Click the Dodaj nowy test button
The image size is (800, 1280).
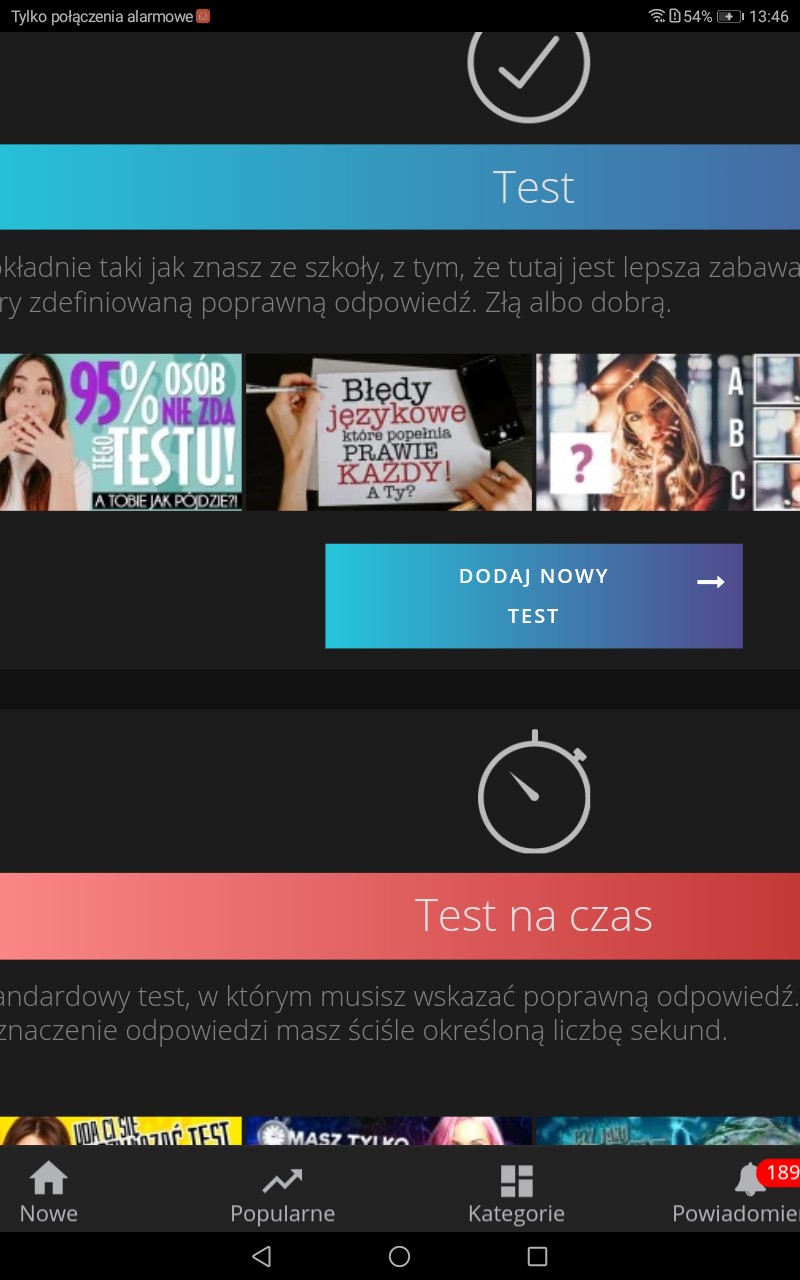point(534,596)
